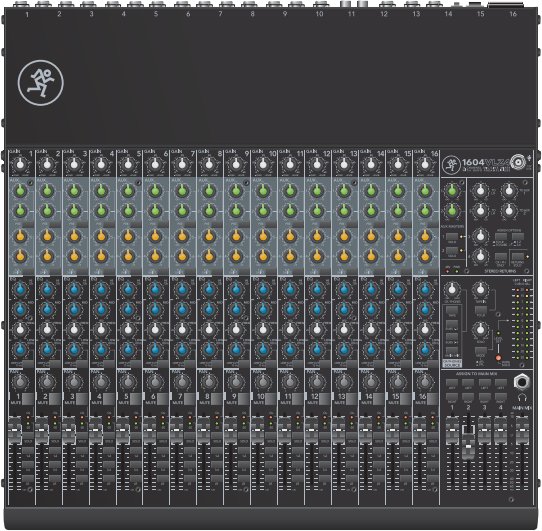
Task: Solo channel 1
Action: point(28,435)
